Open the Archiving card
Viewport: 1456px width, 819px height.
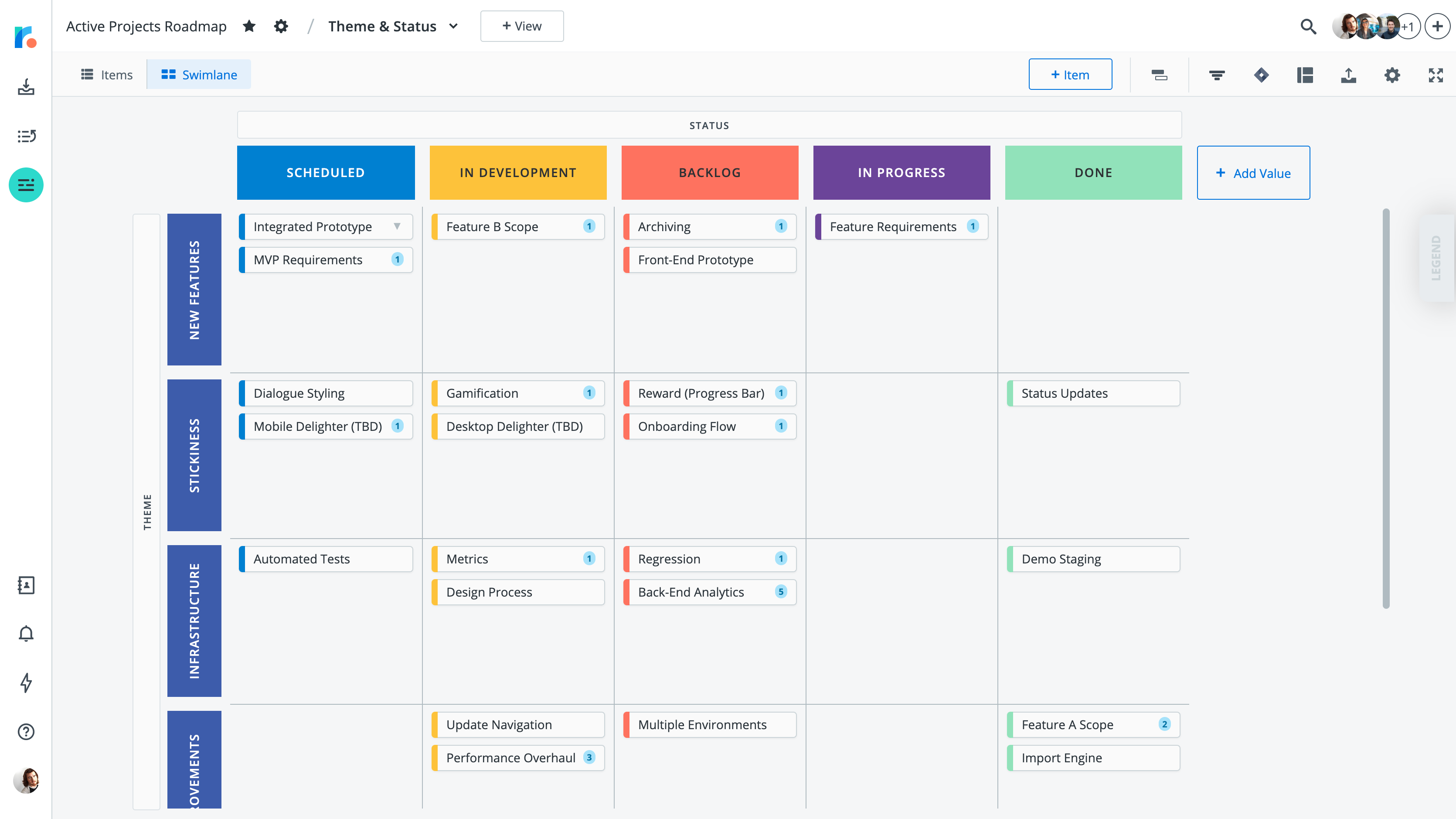click(x=710, y=226)
